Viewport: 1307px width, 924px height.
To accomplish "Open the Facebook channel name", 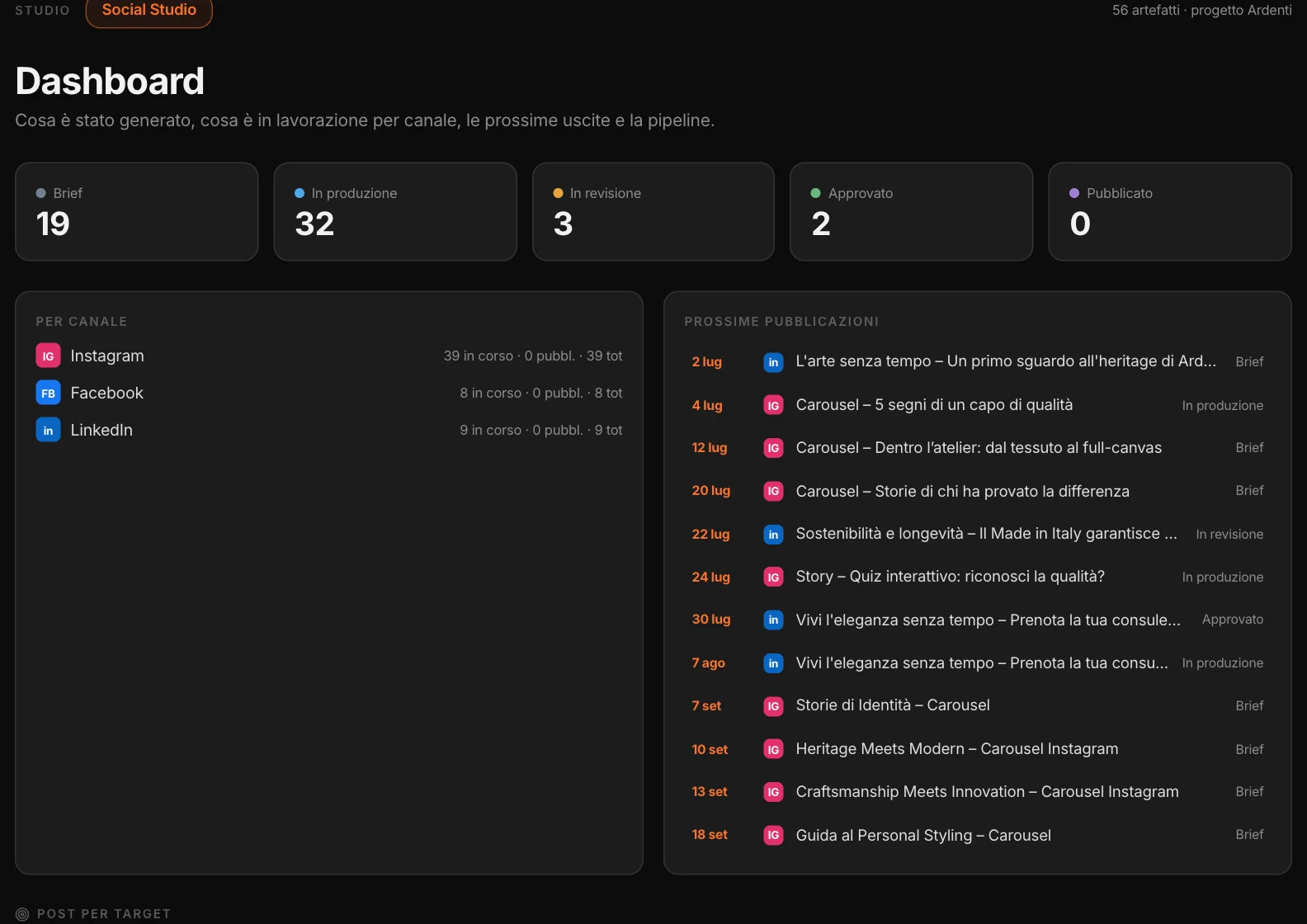I will [107, 393].
